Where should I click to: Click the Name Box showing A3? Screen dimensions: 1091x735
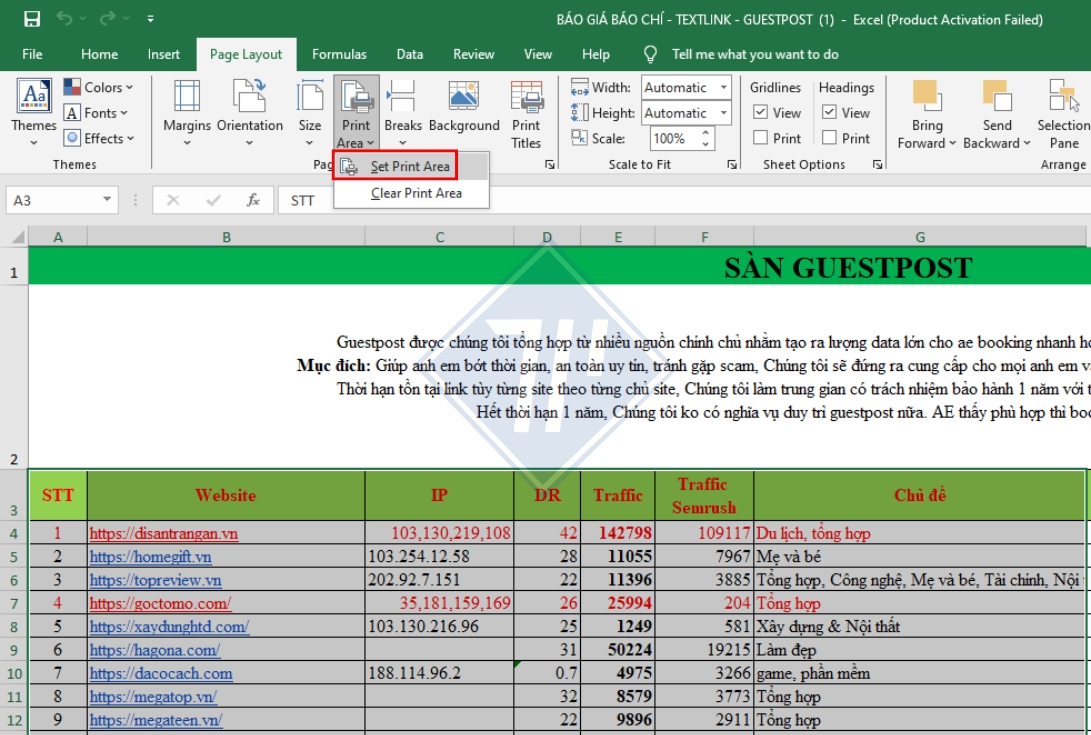tap(52, 200)
